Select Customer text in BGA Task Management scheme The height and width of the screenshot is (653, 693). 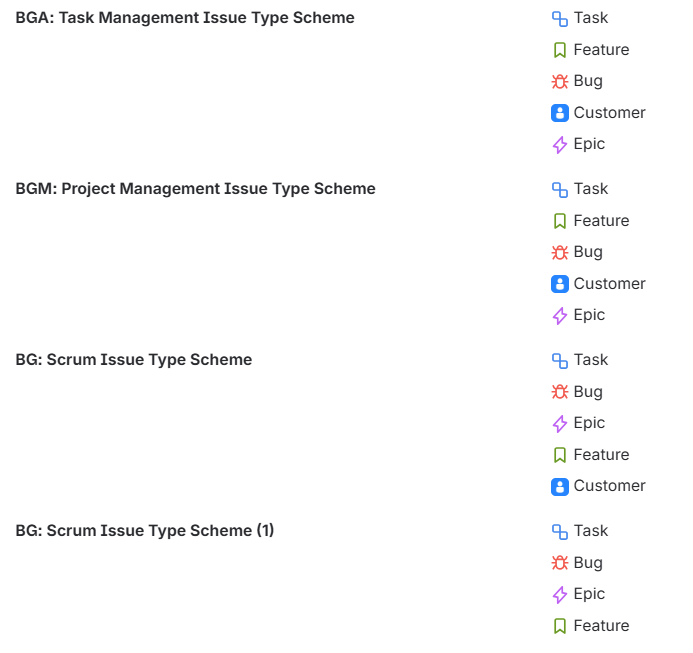click(x=609, y=113)
